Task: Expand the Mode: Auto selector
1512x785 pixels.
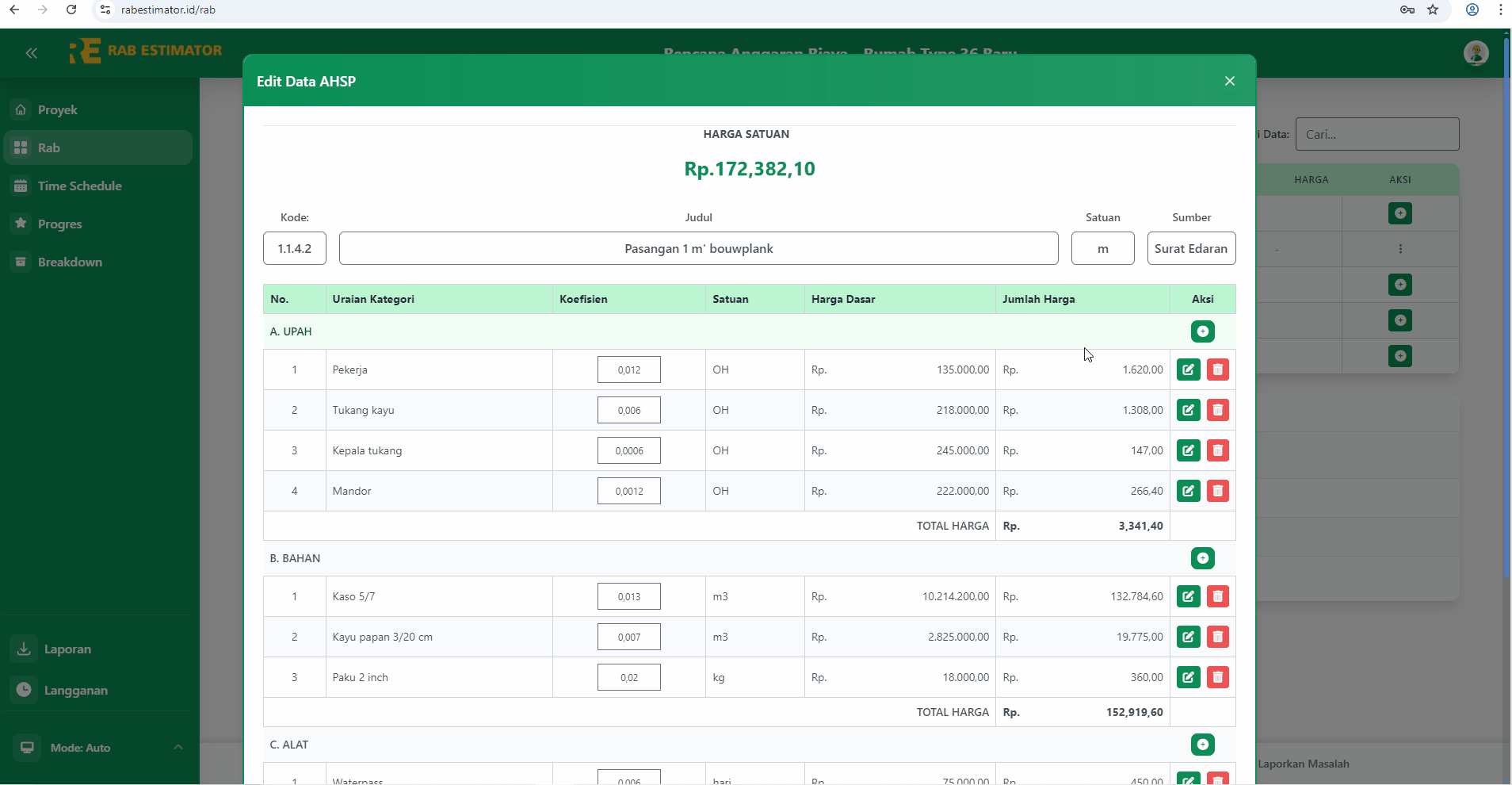Action: coord(178,748)
